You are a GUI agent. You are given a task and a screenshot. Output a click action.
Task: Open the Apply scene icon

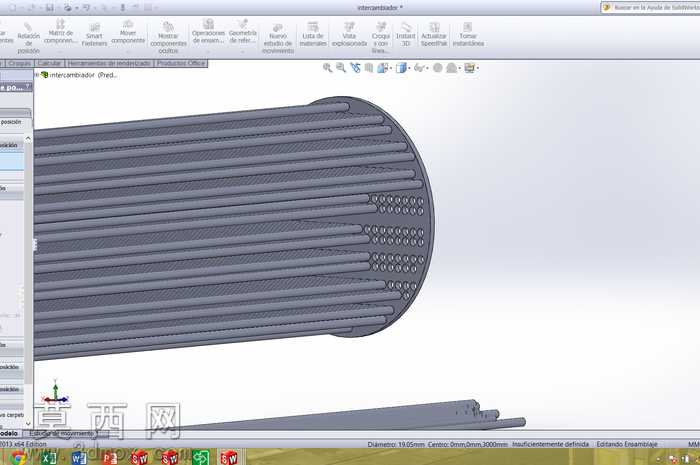[x=452, y=68]
